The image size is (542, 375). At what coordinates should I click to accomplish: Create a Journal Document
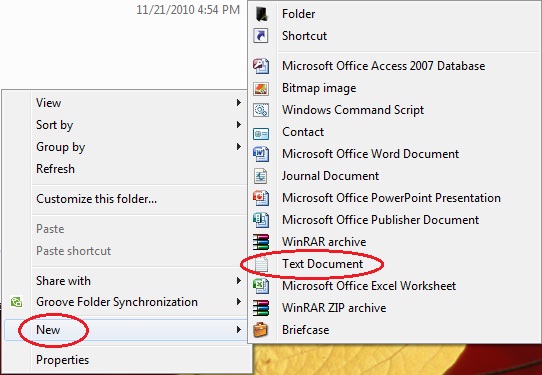(330, 176)
